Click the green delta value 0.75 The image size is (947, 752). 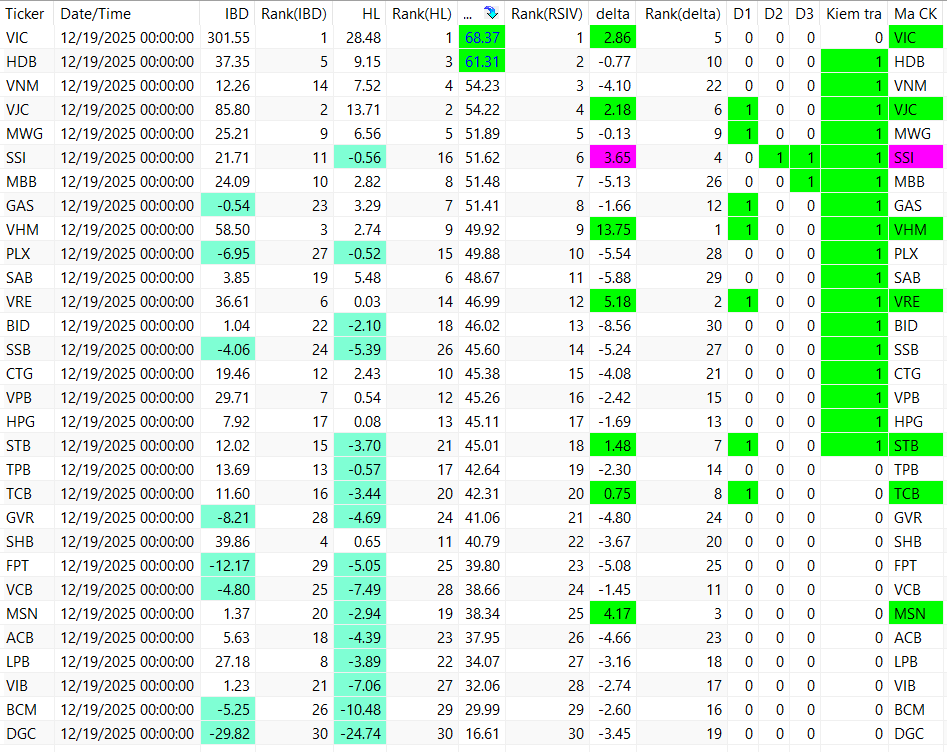(612, 493)
